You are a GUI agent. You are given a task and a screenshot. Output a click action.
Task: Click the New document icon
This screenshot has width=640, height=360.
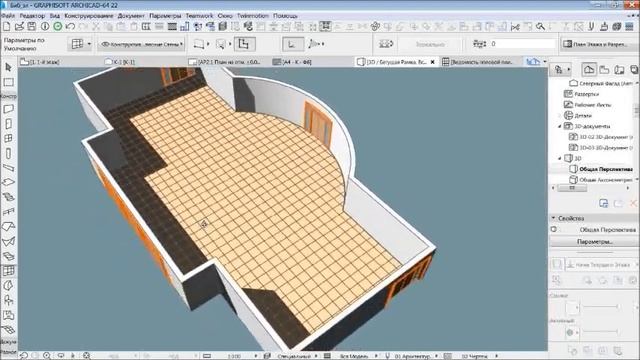pyautogui.click(x=7, y=27)
